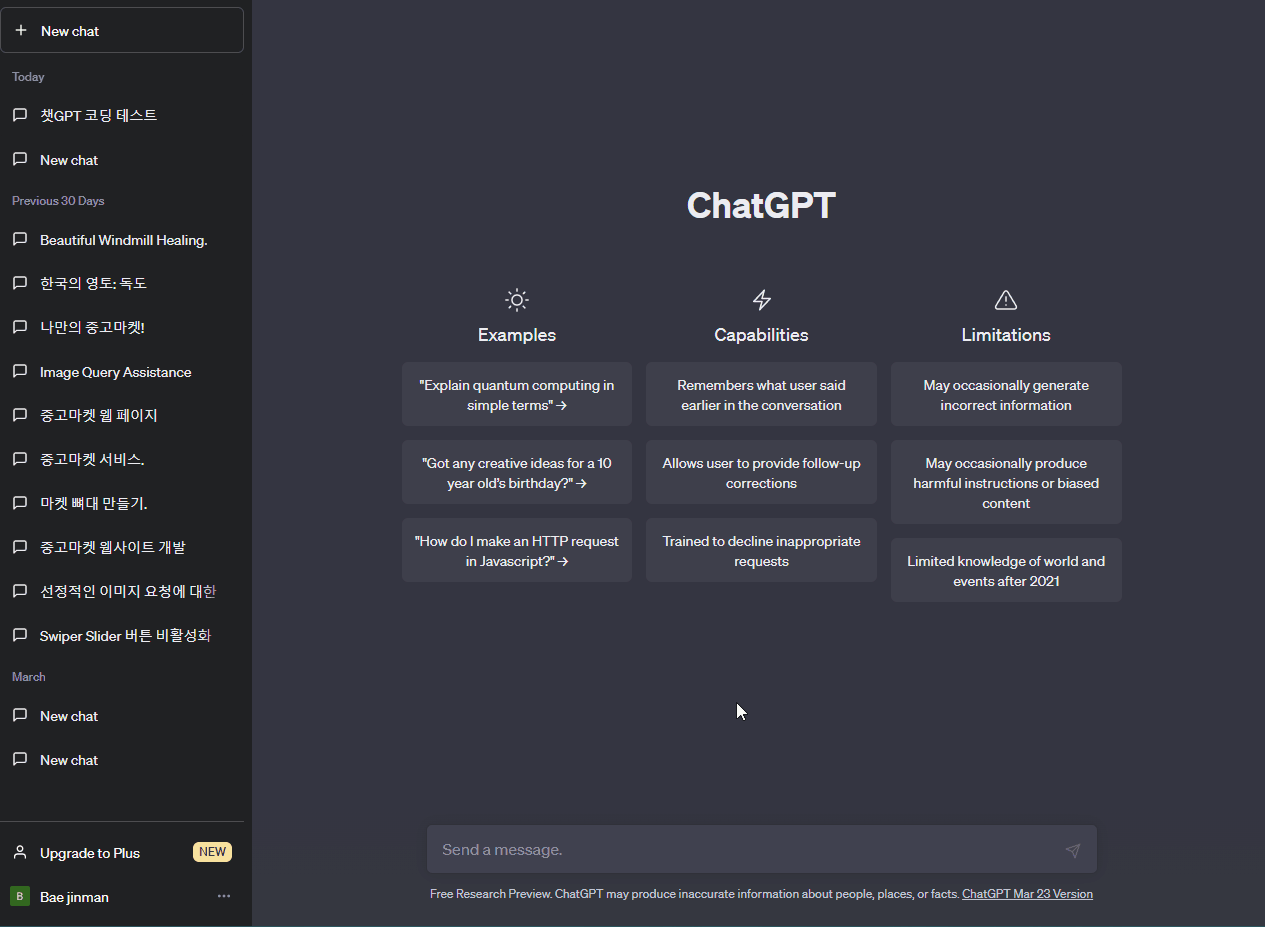Image resolution: width=1265 pixels, height=927 pixels.
Task: Click chat bubble icon for Beautiful Windmill Healing
Action: [x=19, y=240]
